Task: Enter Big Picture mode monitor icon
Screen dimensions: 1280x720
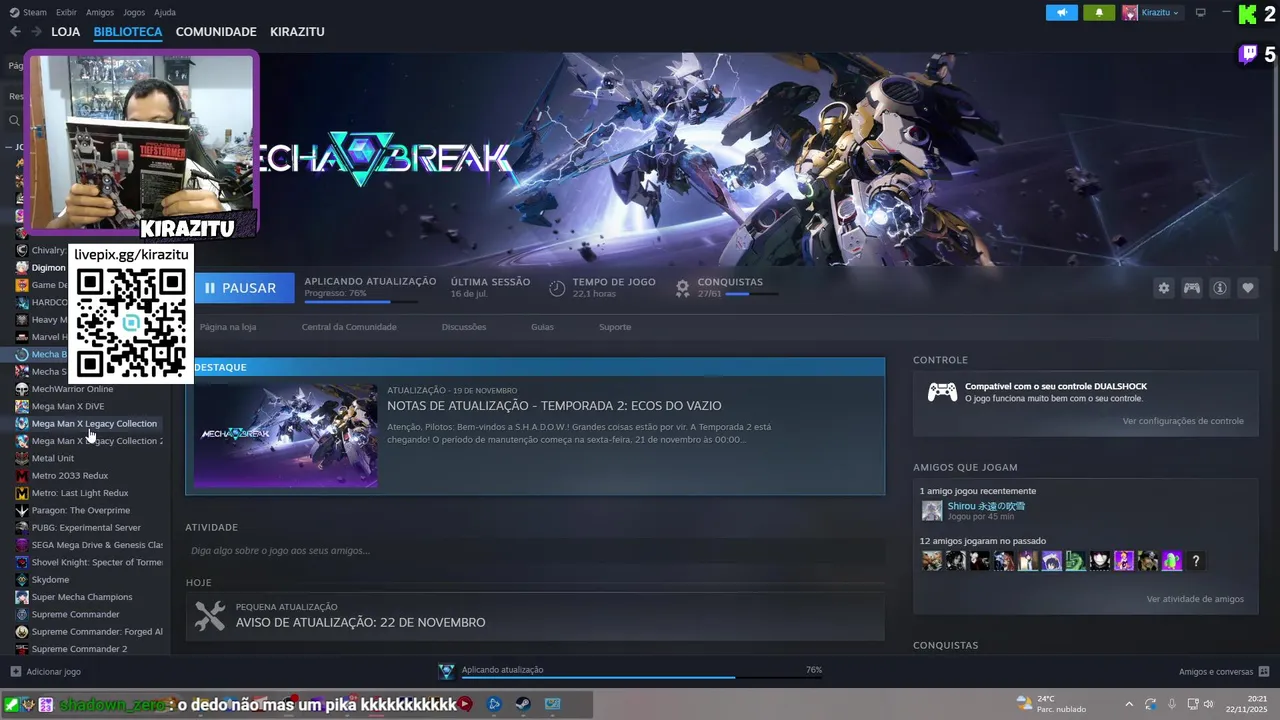Action: coord(1201,13)
